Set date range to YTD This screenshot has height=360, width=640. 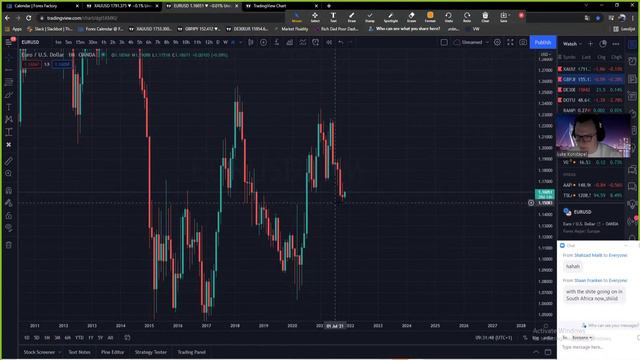(79, 338)
